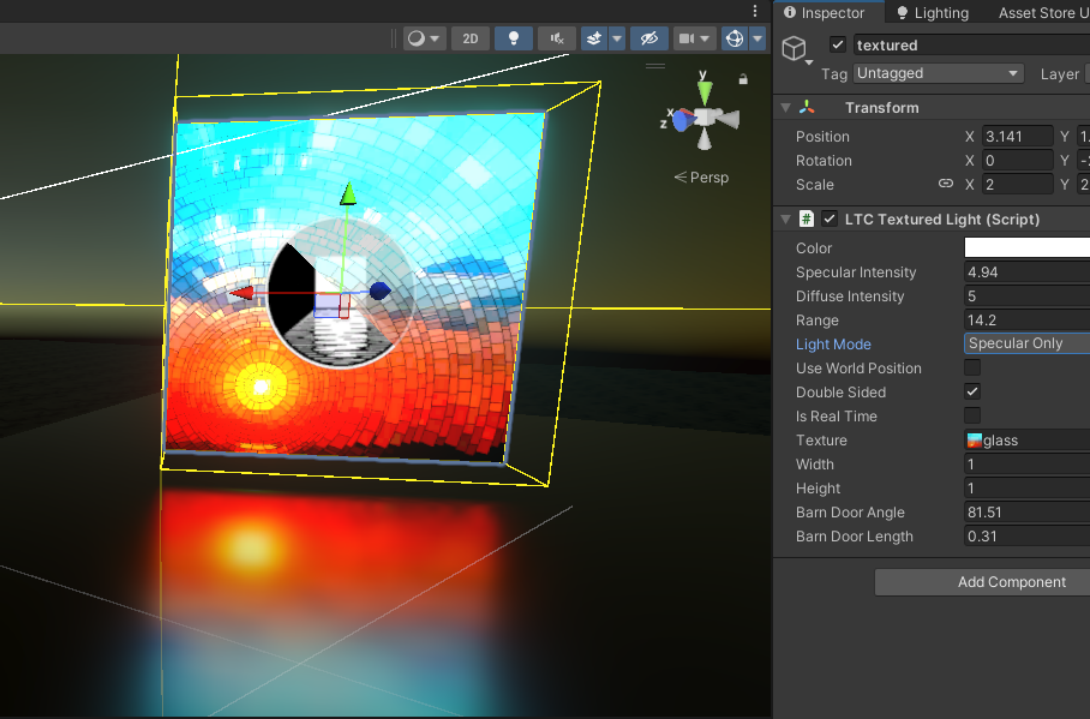Click the GameObject cube icon in Inspector
The height and width of the screenshot is (719, 1090).
[794, 49]
